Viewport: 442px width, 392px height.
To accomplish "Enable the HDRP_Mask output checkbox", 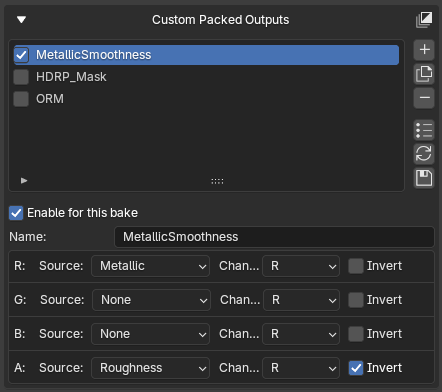I will point(21,77).
